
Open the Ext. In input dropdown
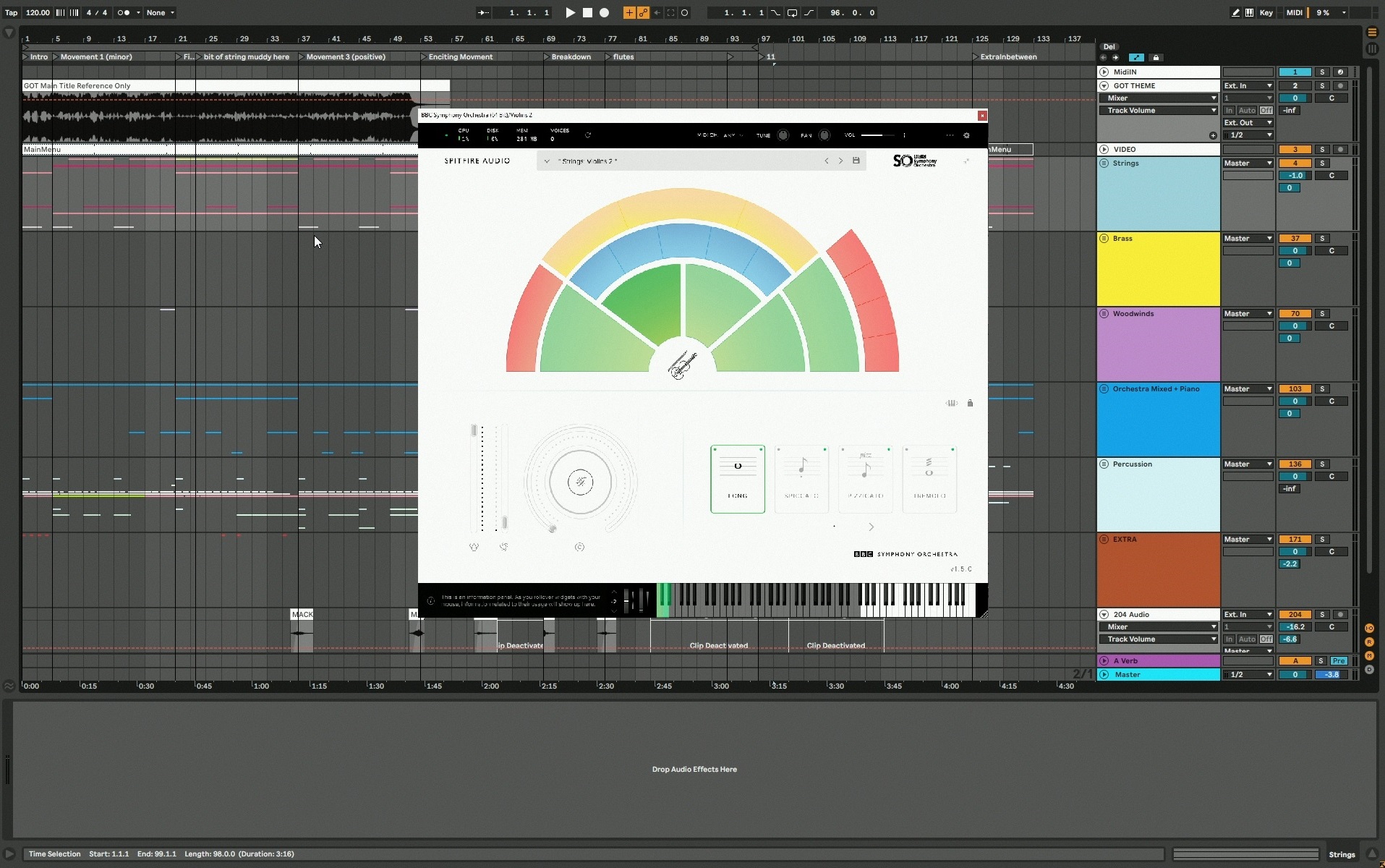1248,86
